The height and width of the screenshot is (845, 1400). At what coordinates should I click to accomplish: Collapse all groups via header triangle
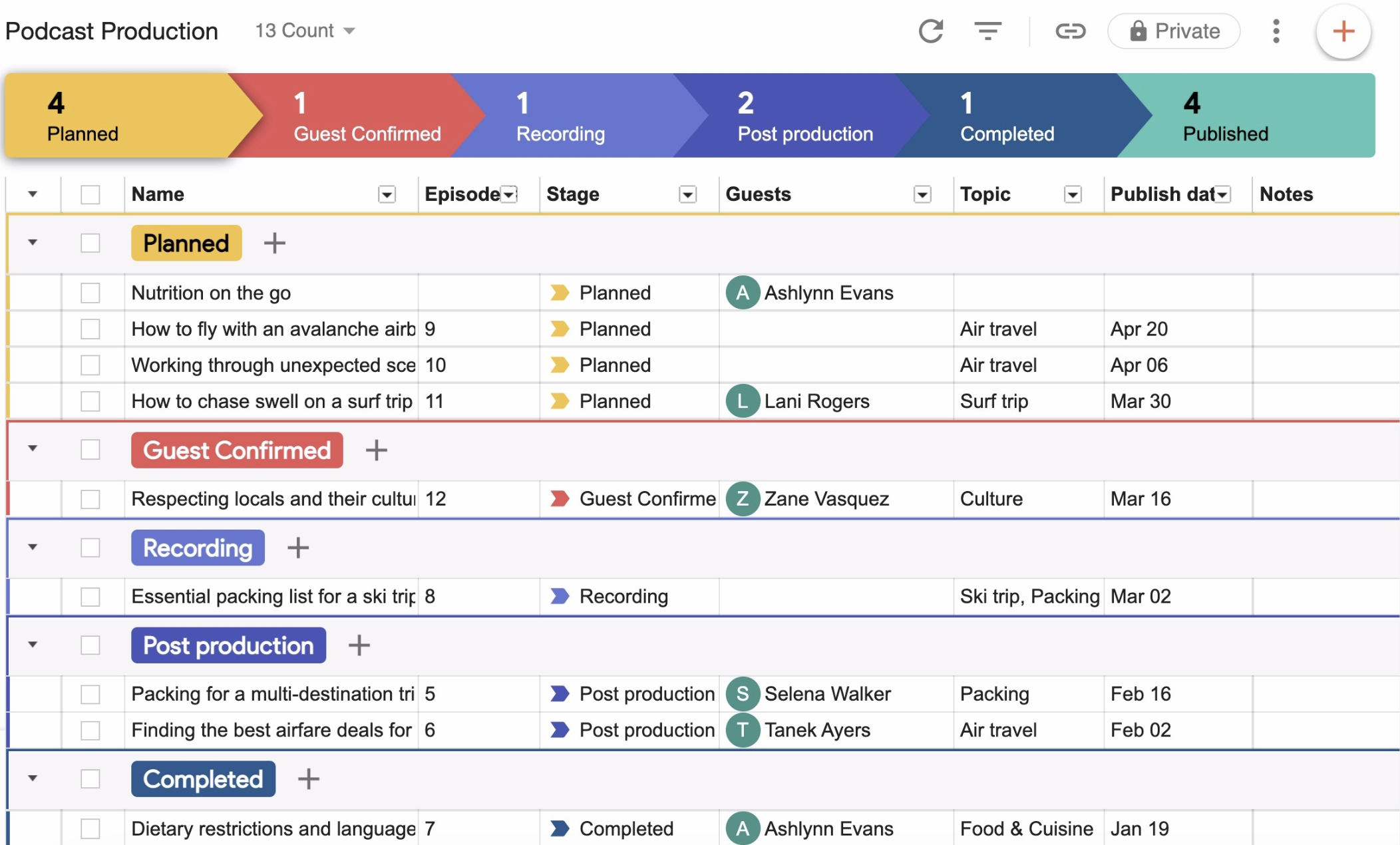[x=33, y=194]
